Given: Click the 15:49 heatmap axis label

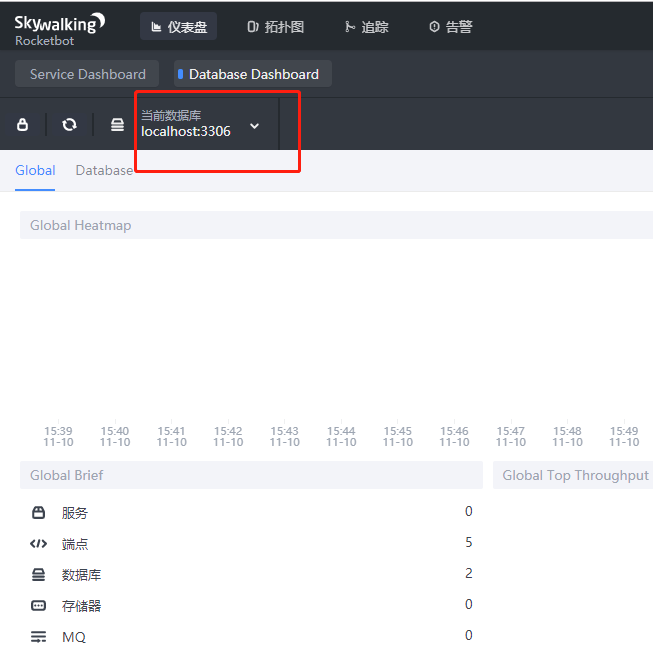Looking at the screenshot, I should click(624, 436).
